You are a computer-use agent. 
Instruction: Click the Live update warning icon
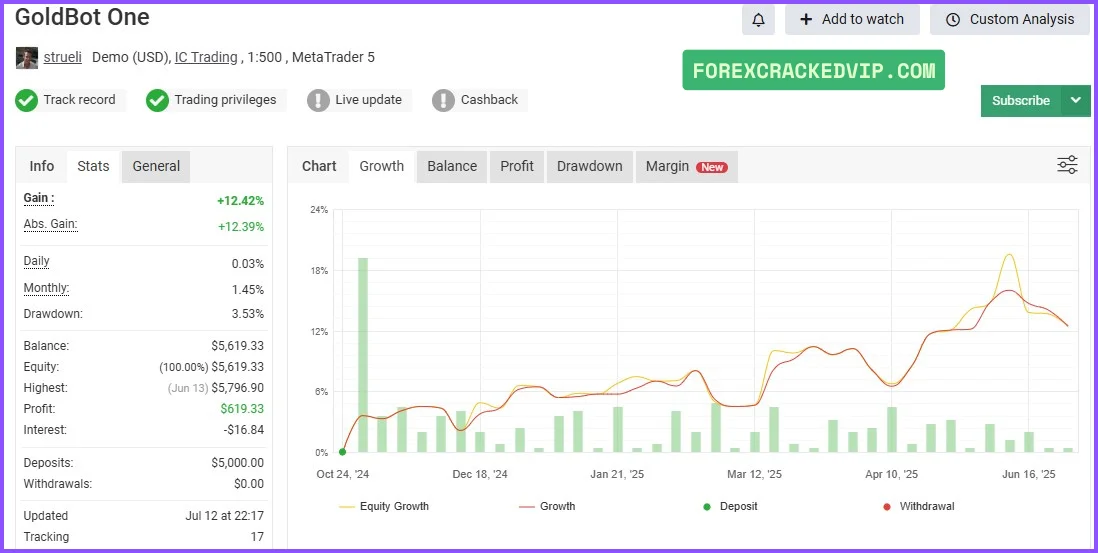[x=318, y=100]
